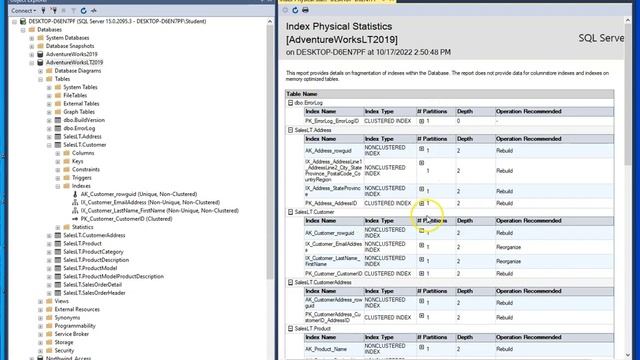Screen dimensions: 640x360
Task: Expand the SalesLT.ProductCategory table node
Action: coord(49,252)
